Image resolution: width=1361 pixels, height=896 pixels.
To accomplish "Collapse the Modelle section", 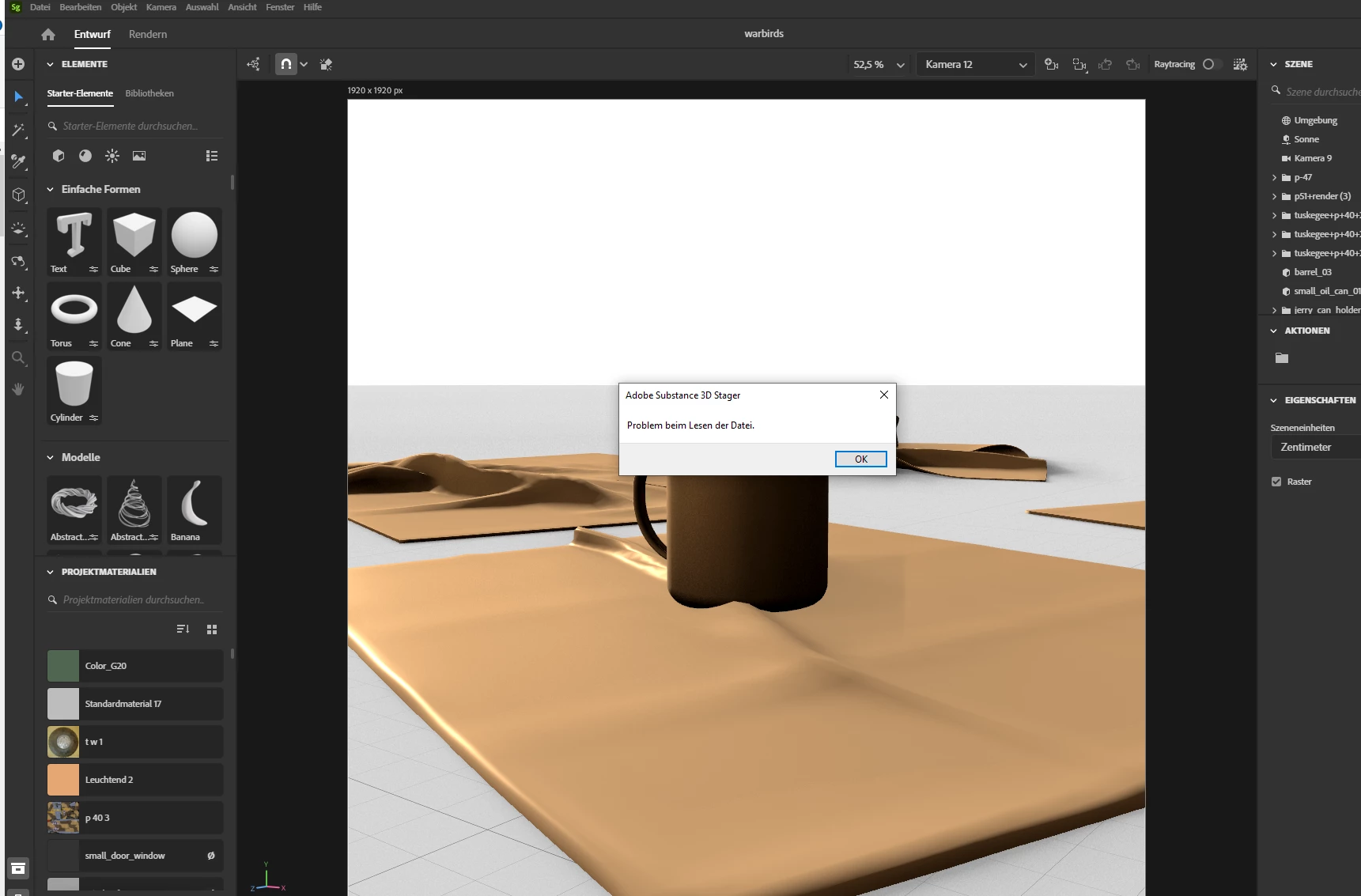I will click(x=51, y=457).
